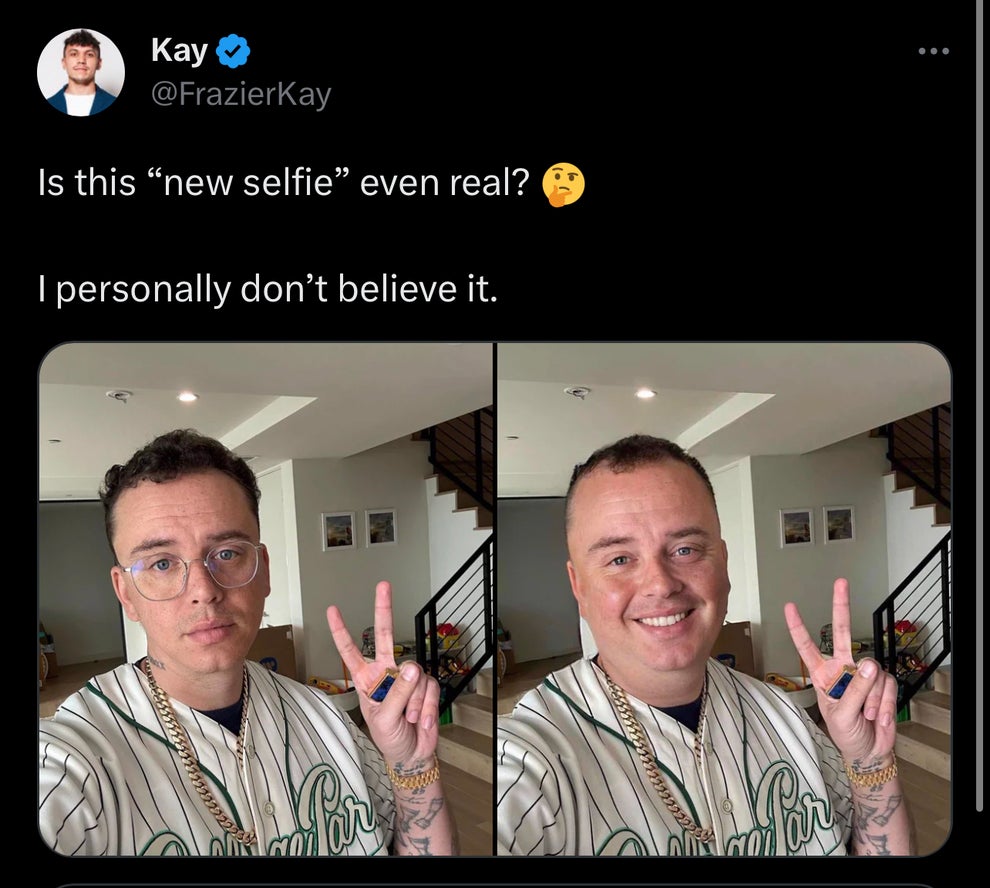Click the display name "Kay"
Screen dimensions: 990x888
pyautogui.click(x=177, y=50)
